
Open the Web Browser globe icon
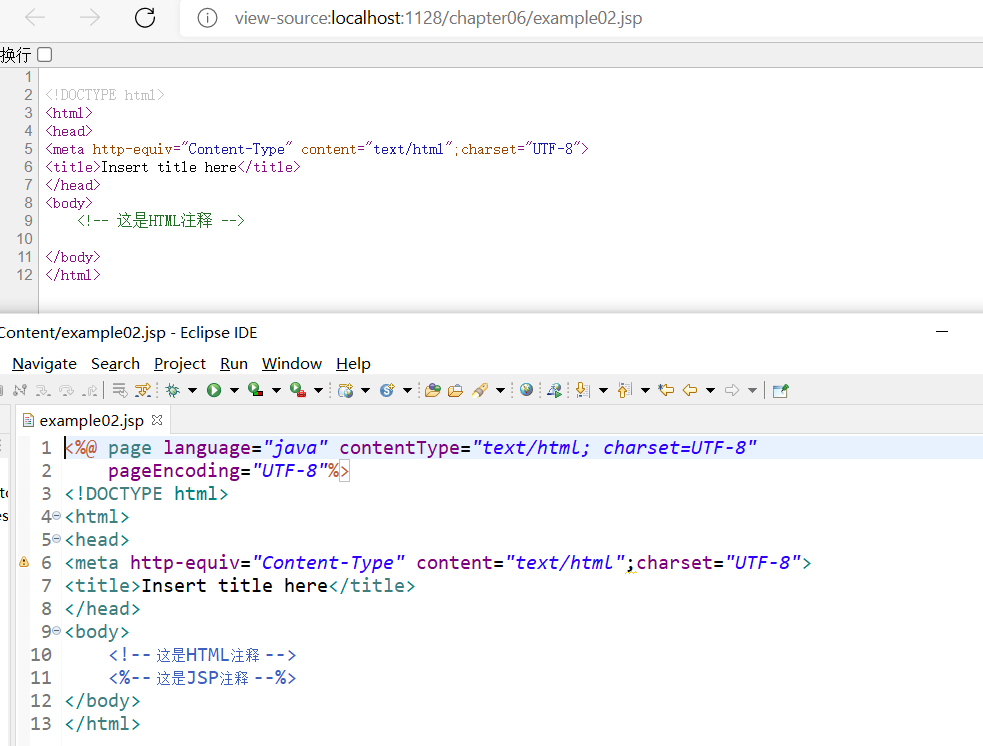(x=527, y=390)
